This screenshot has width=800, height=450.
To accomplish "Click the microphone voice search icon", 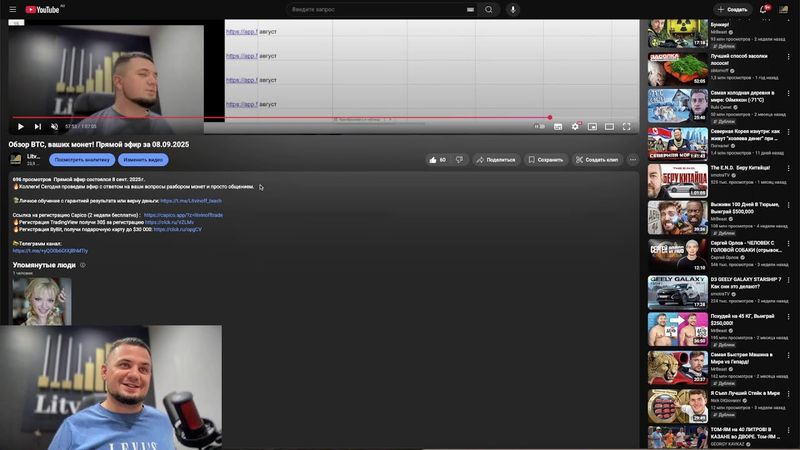I will pyautogui.click(x=513, y=9).
